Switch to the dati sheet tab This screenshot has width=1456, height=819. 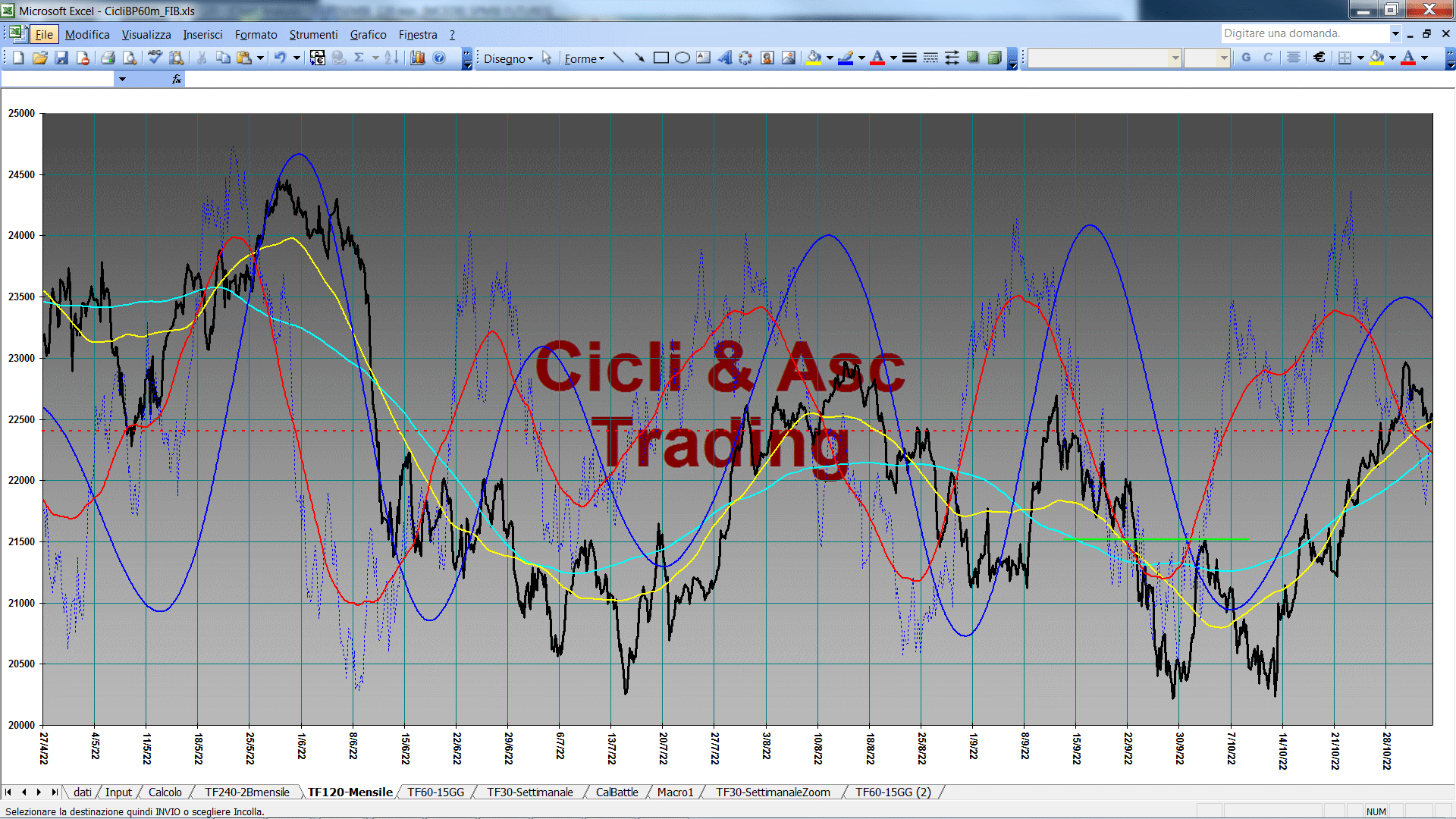coord(83,792)
